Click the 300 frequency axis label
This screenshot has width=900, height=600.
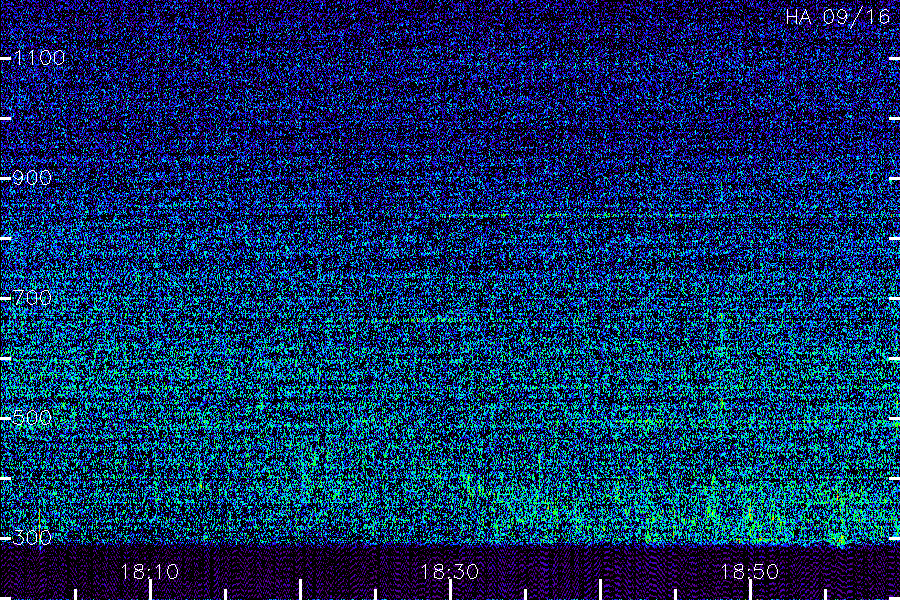click(x=32, y=538)
